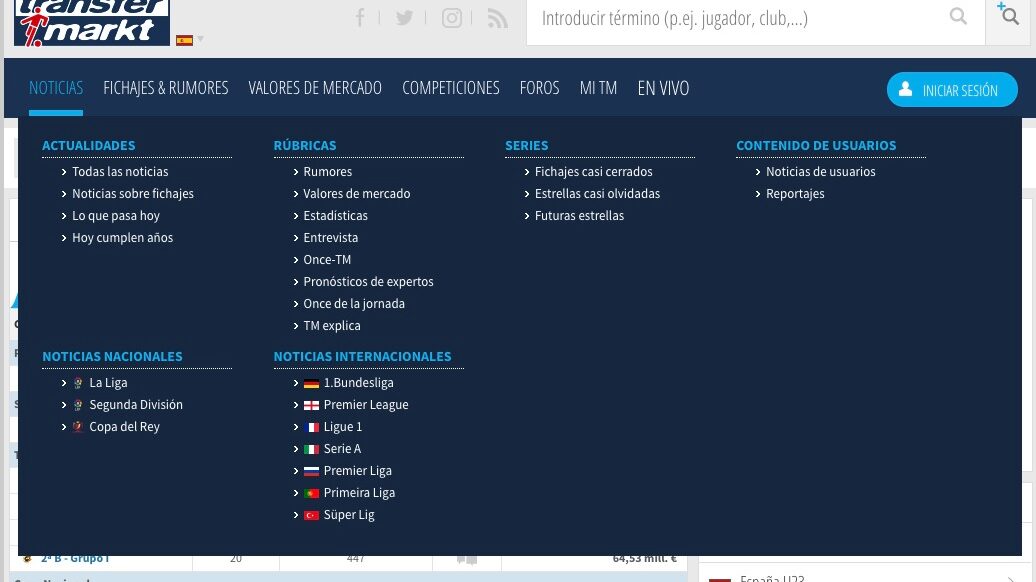This screenshot has width=1036, height=582.
Task: Select the En Vivo menu item
Action: pyautogui.click(x=663, y=88)
